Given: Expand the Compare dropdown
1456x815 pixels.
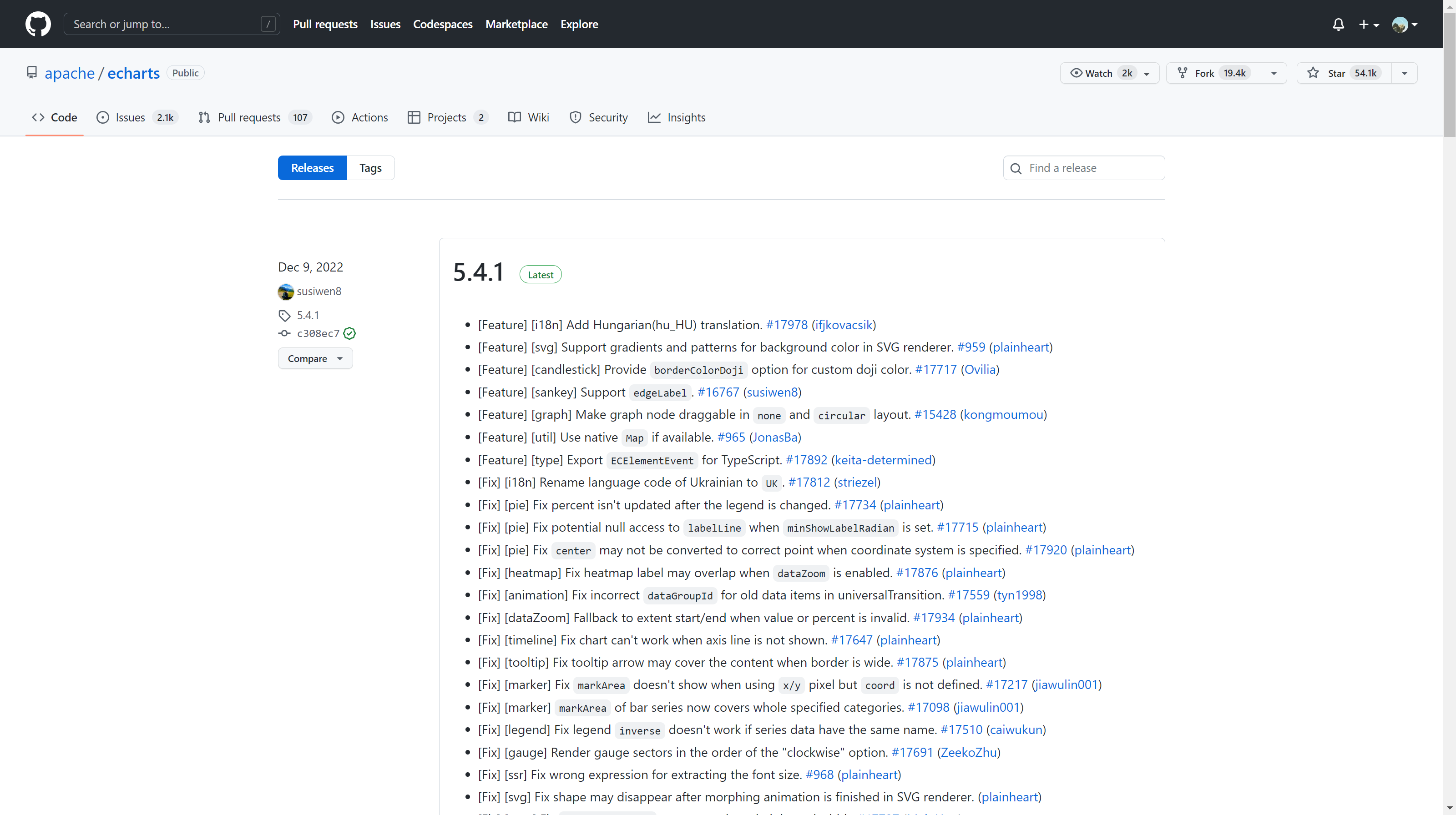Looking at the screenshot, I should tap(315, 358).
